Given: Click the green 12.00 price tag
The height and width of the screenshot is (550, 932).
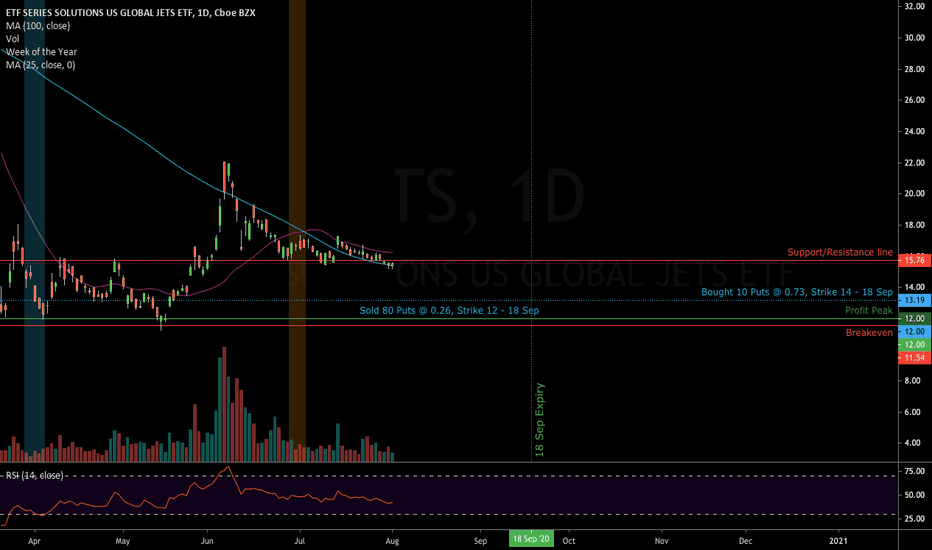Looking at the screenshot, I should coord(914,344).
